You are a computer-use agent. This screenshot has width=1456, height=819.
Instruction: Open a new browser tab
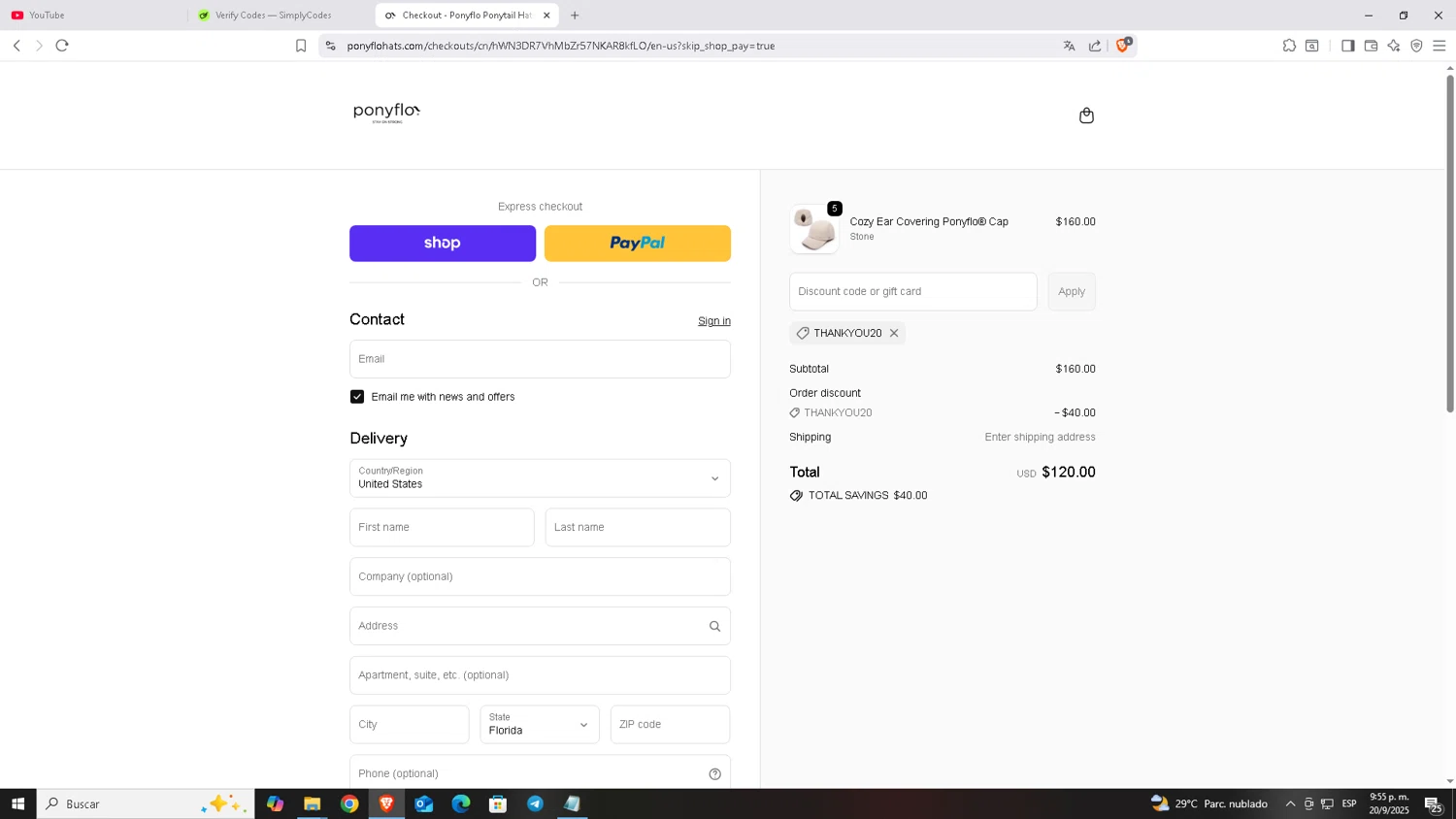point(575,15)
